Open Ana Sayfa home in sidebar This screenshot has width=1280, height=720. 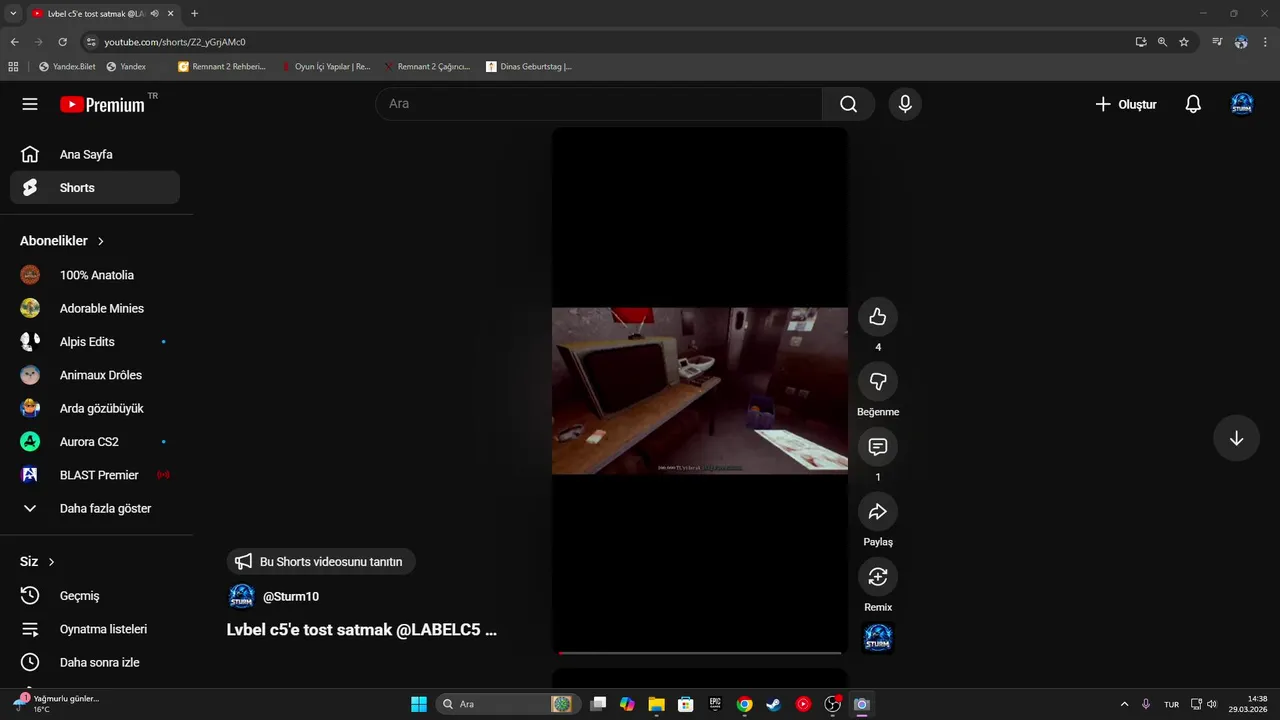(x=95, y=154)
